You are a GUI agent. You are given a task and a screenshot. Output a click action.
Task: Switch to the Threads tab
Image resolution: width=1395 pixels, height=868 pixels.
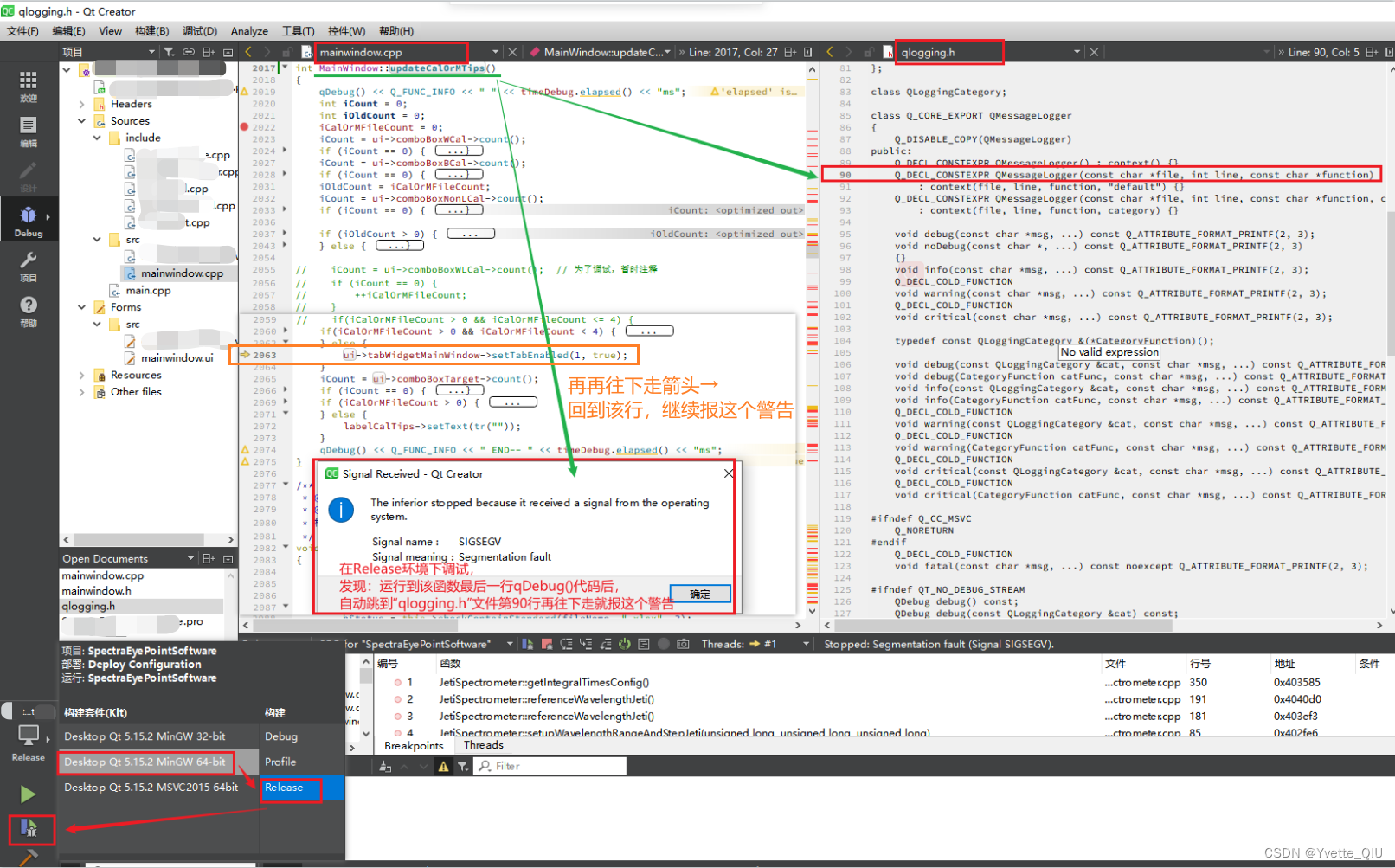coord(483,745)
